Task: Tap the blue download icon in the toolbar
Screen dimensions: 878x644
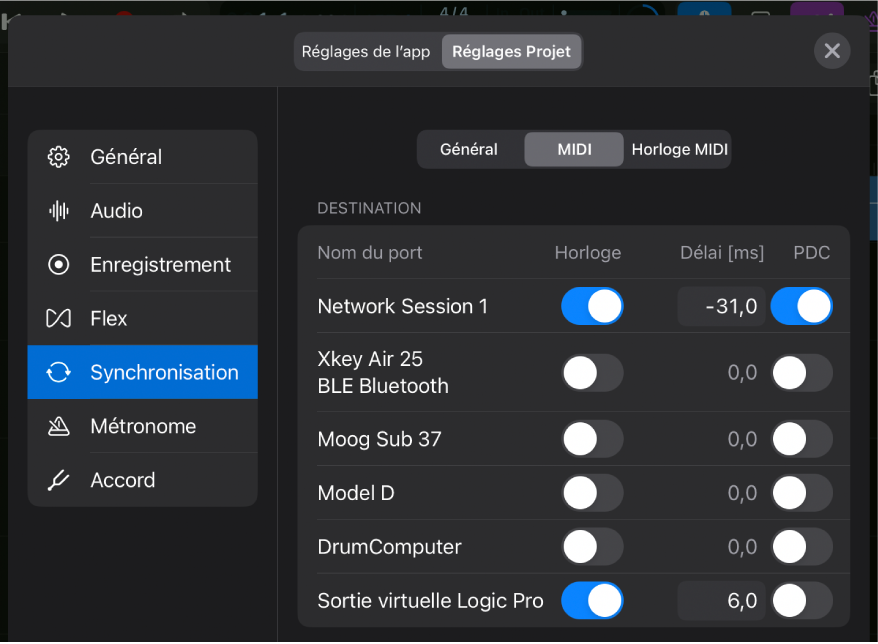Action: pyautogui.click(x=703, y=12)
